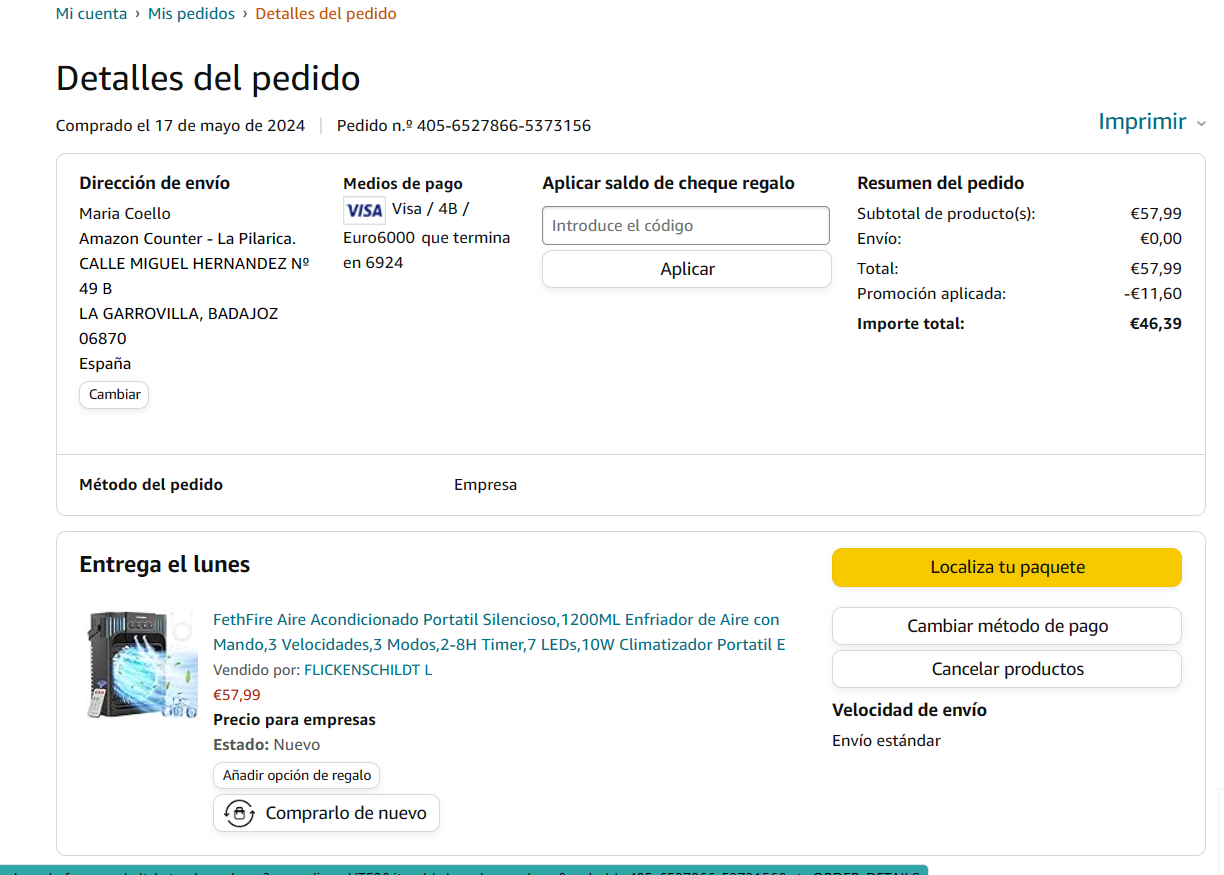This screenshot has height=875, width=1224.
Task: Click Comprarlo de nuevo button
Action: 326,813
